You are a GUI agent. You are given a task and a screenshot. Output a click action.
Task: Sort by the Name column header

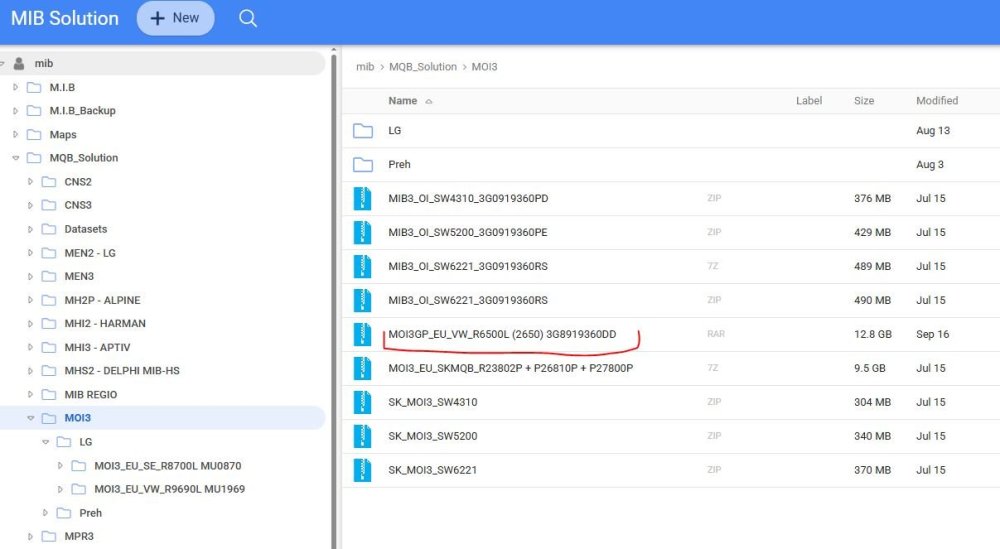coord(402,101)
